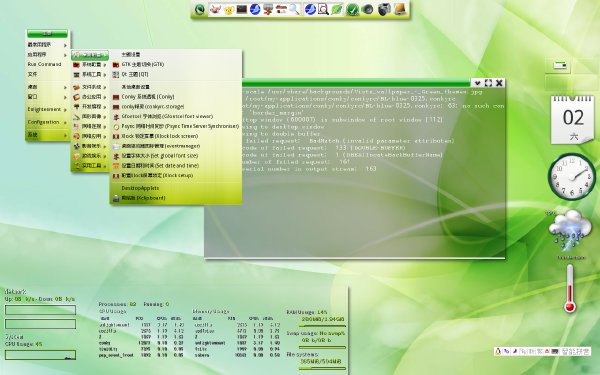The height and width of the screenshot is (375, 600).
Task: Click the red thermometer gadget
Action: click(570, 289)
